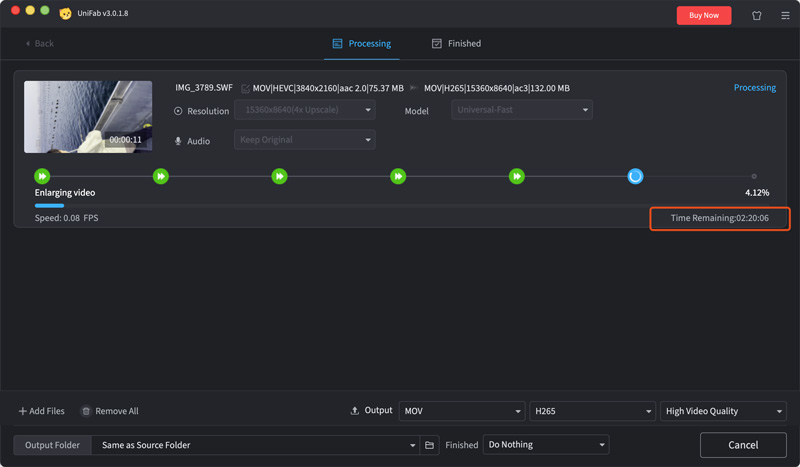Open the Resolution 15360x8640 dropdown

(x=305, y=110)
